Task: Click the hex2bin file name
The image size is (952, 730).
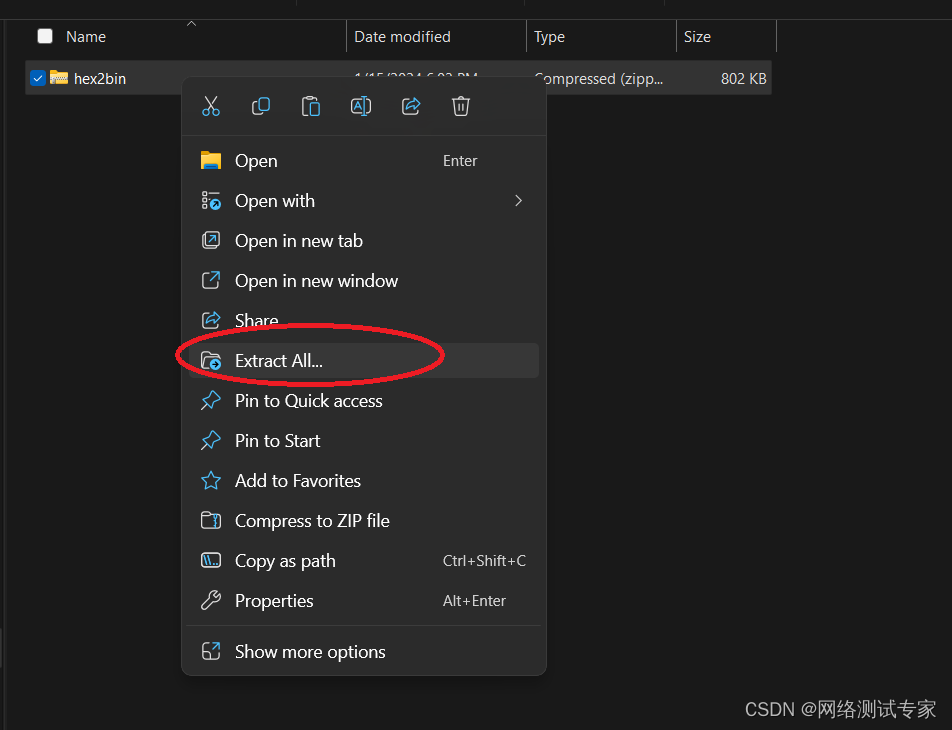Action: [x=101, y=78]
